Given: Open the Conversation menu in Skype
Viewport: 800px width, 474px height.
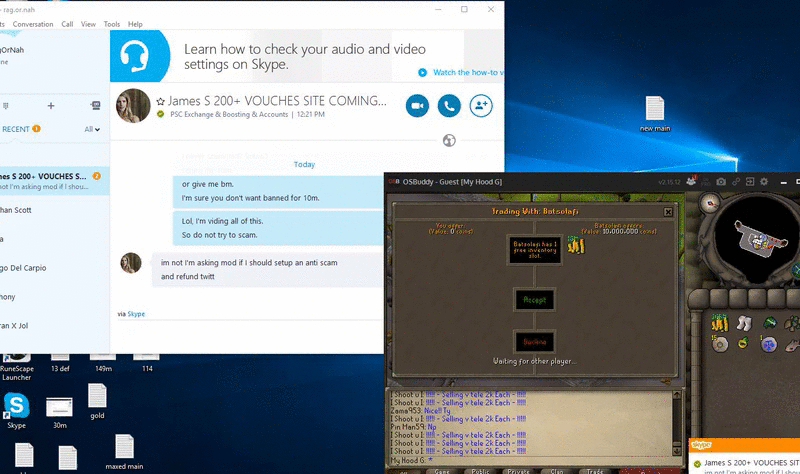Looking at the screenshot, I should pos(33,24).
